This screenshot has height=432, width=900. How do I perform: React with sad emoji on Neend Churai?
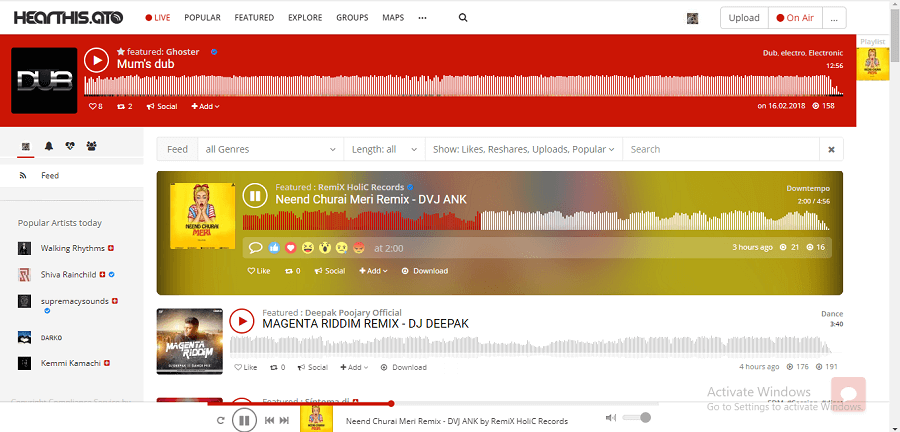tap(342, 248)
